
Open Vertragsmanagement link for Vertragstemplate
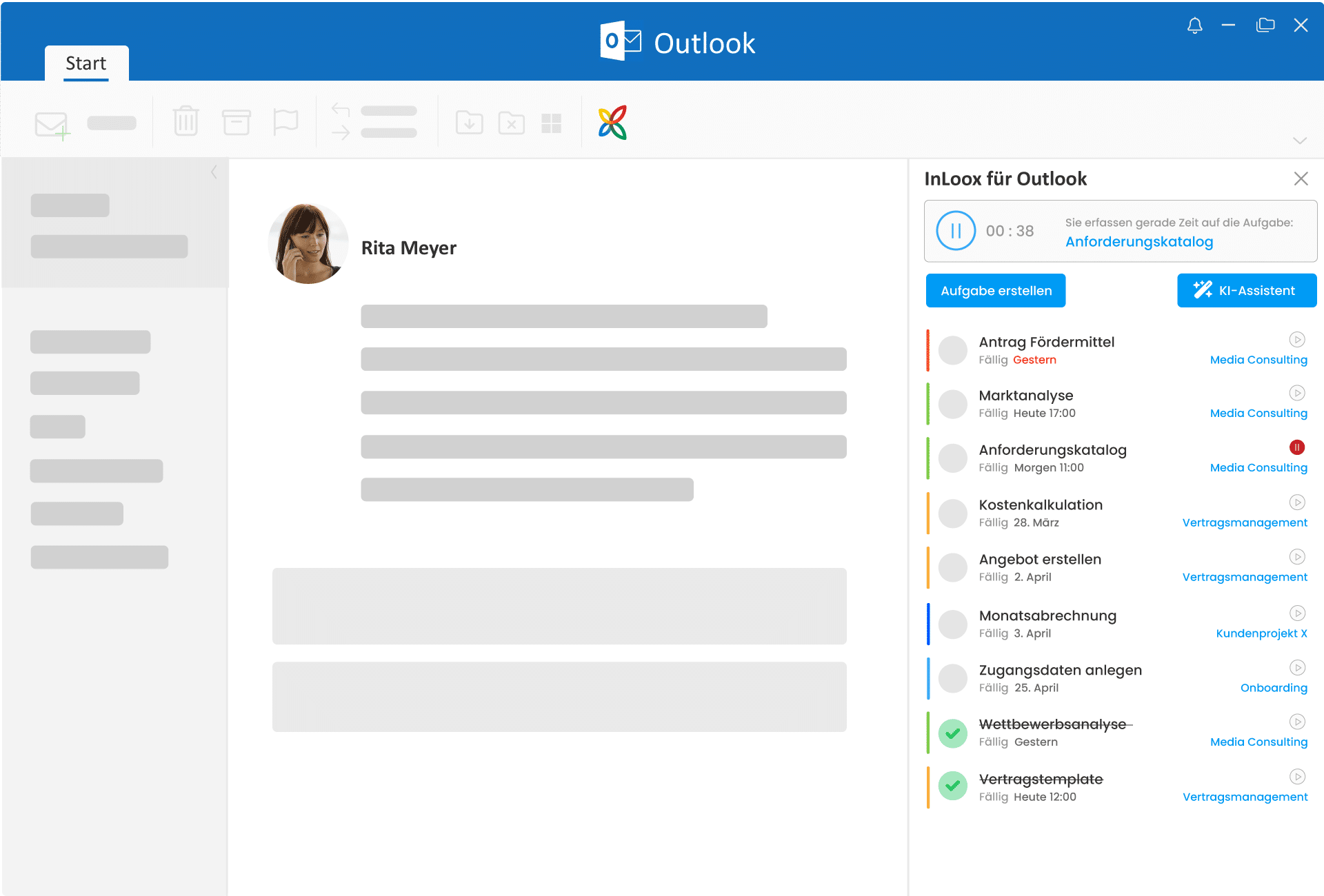tap(1245, 797)
